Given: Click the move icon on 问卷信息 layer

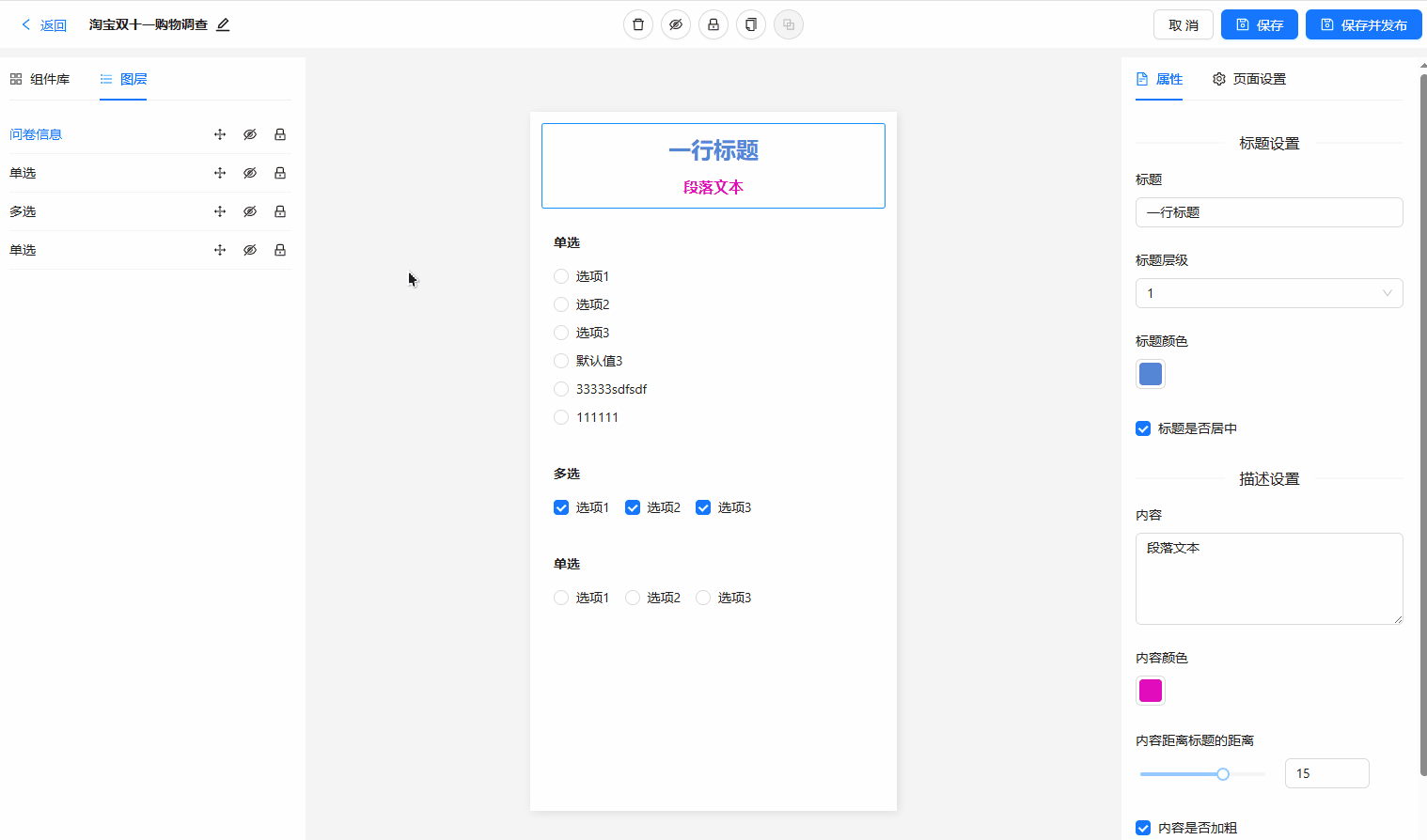Looking at the screenshot, I should point(220,134).
